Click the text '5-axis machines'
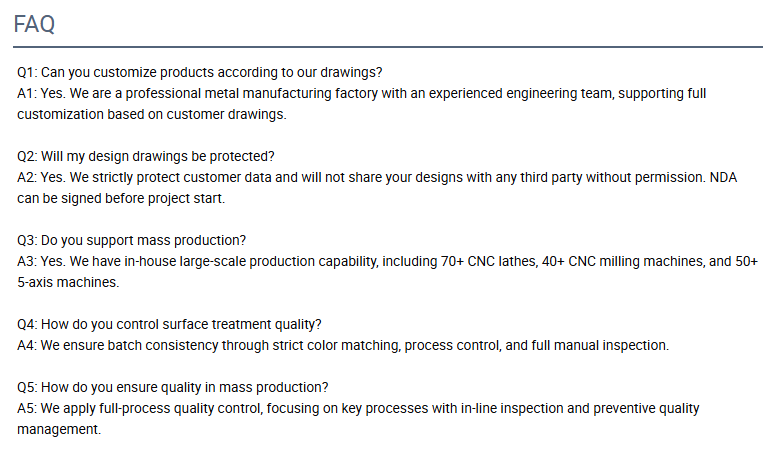This screenshot has width=773, height=457. coord(67,282)
